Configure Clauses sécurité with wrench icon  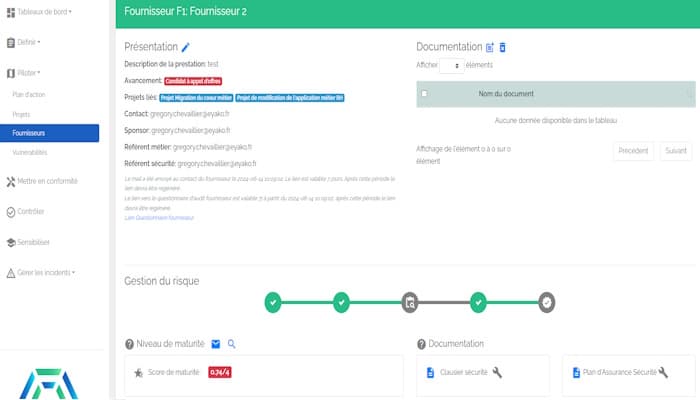pyautogui.click(x=497, y=372)
